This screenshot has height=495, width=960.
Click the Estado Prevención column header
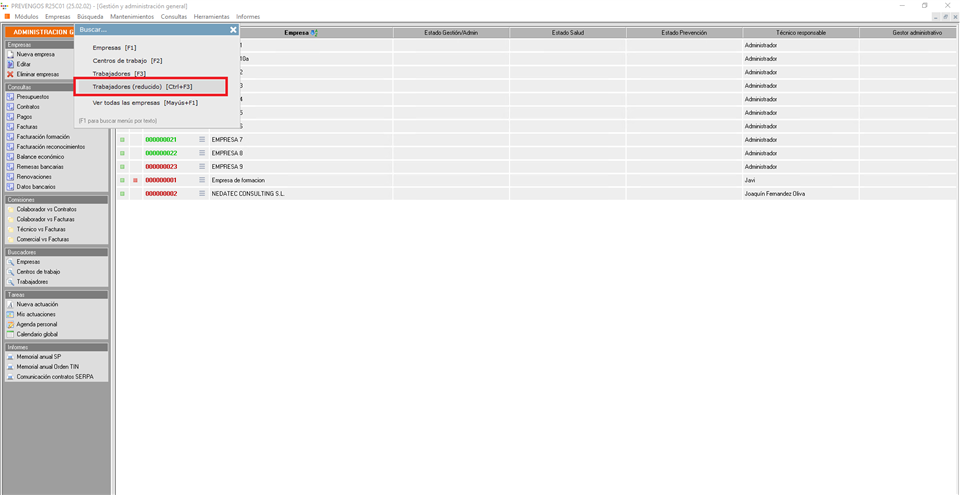coord(684,32)
